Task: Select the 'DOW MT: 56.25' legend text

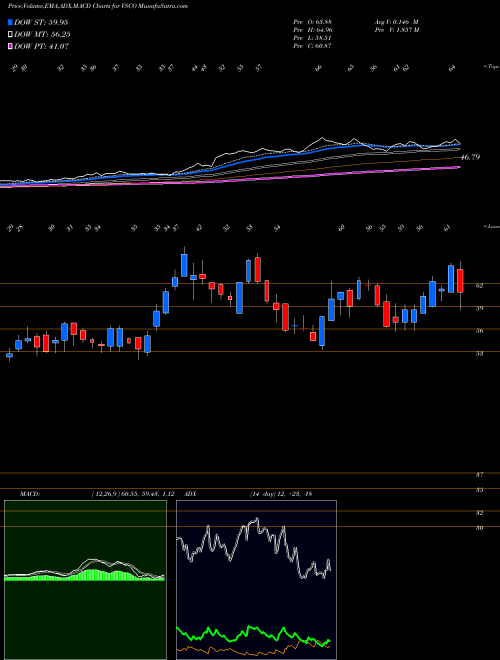Action: point(42,35)
